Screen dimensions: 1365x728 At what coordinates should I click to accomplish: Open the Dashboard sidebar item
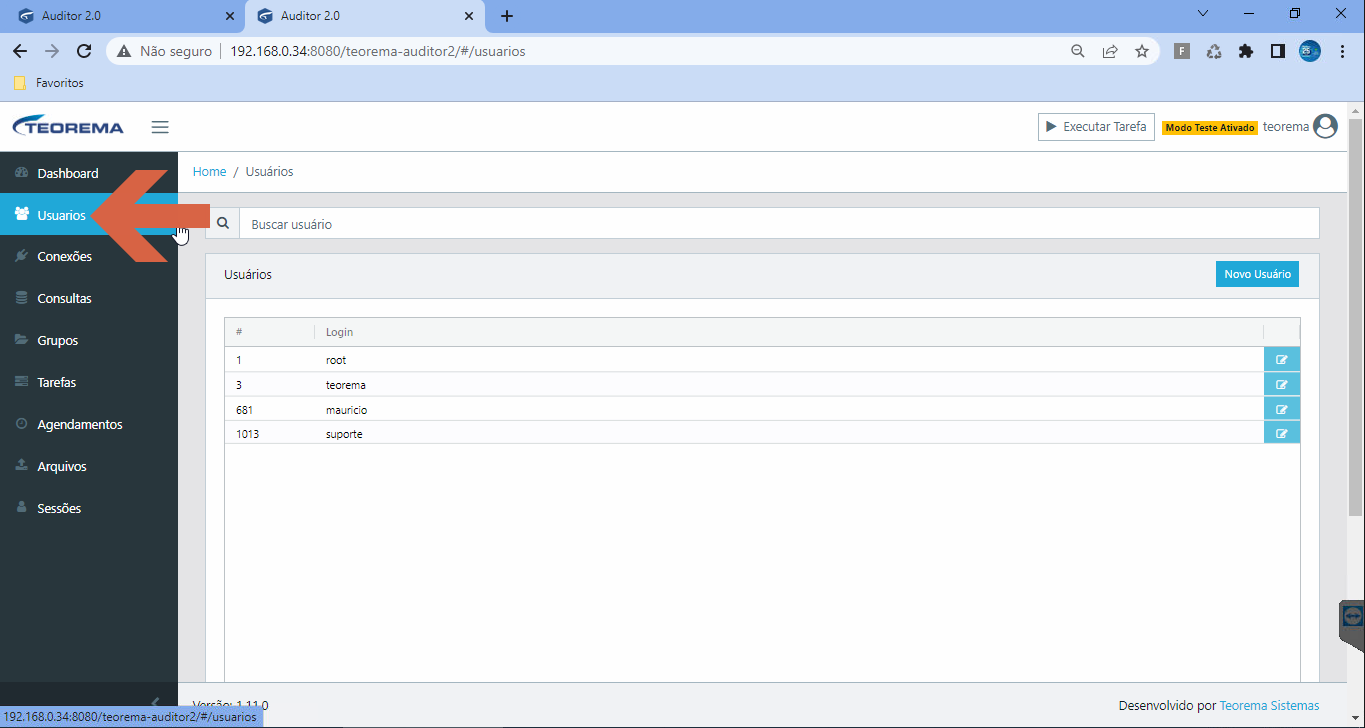(x=89, y=173)
